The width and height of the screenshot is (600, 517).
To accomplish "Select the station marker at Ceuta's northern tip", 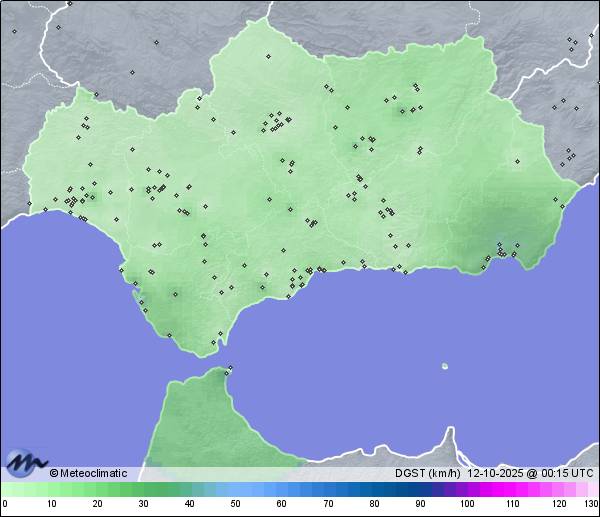I will click(x=229, y=371).
